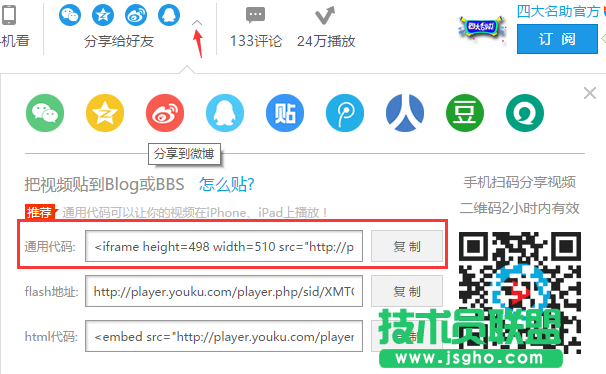The width and height of the screenshot is (606, 374).
Task: Copy the 通用代码 with its 复制 button
Action: [407, 246]
